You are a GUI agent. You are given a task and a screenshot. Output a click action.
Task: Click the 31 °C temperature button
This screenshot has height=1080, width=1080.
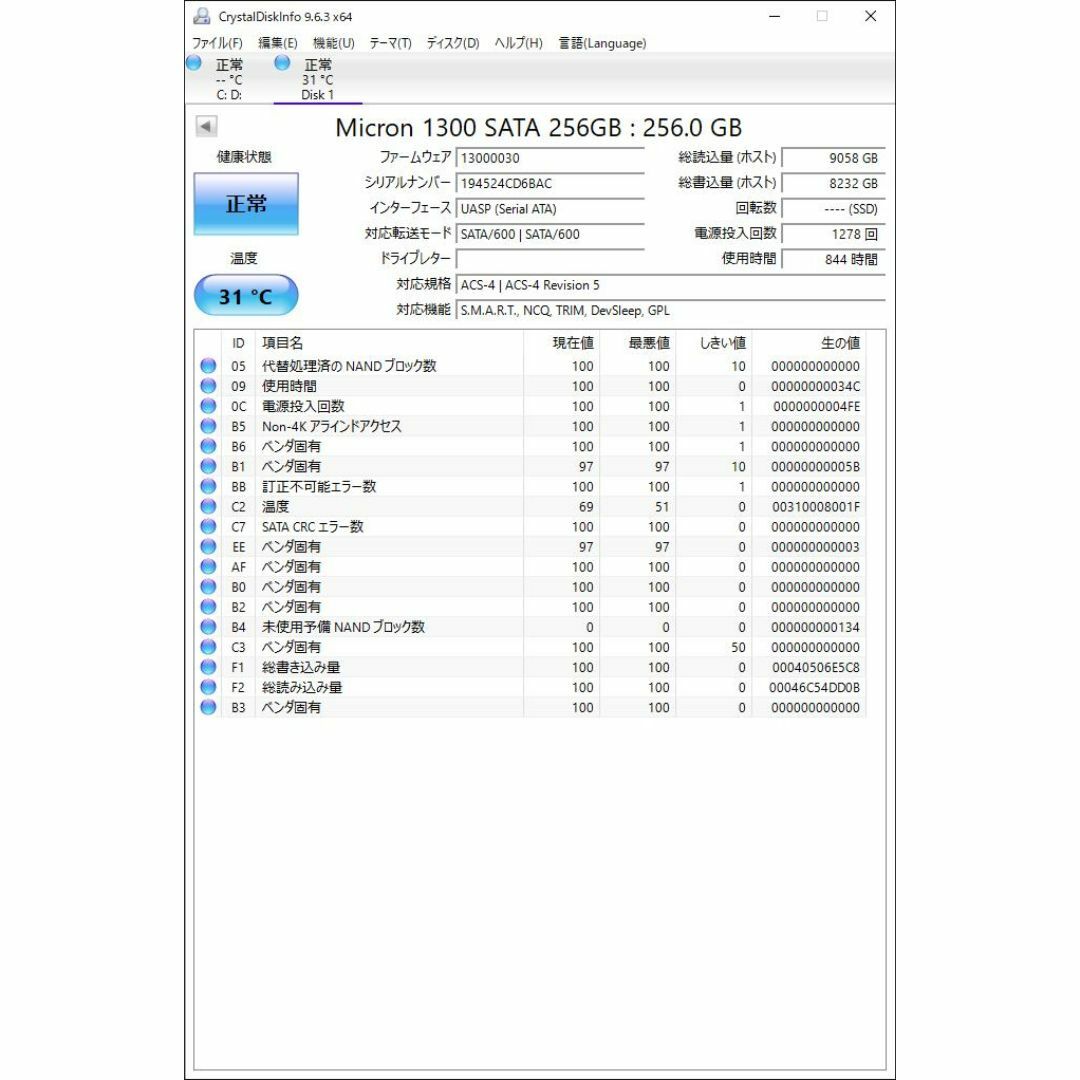(246, 295)
